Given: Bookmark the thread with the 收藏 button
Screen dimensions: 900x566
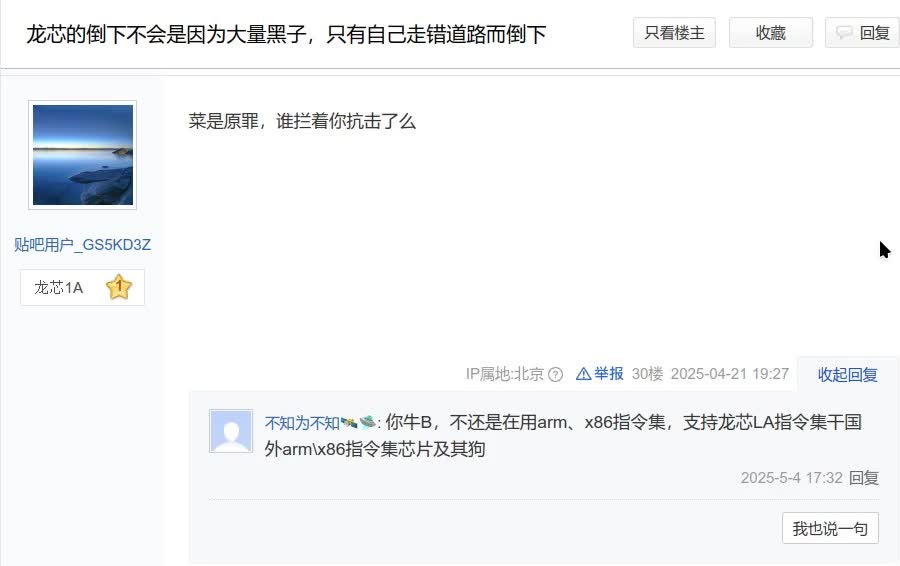Looking at the screenshot, I should click(770, 33).
